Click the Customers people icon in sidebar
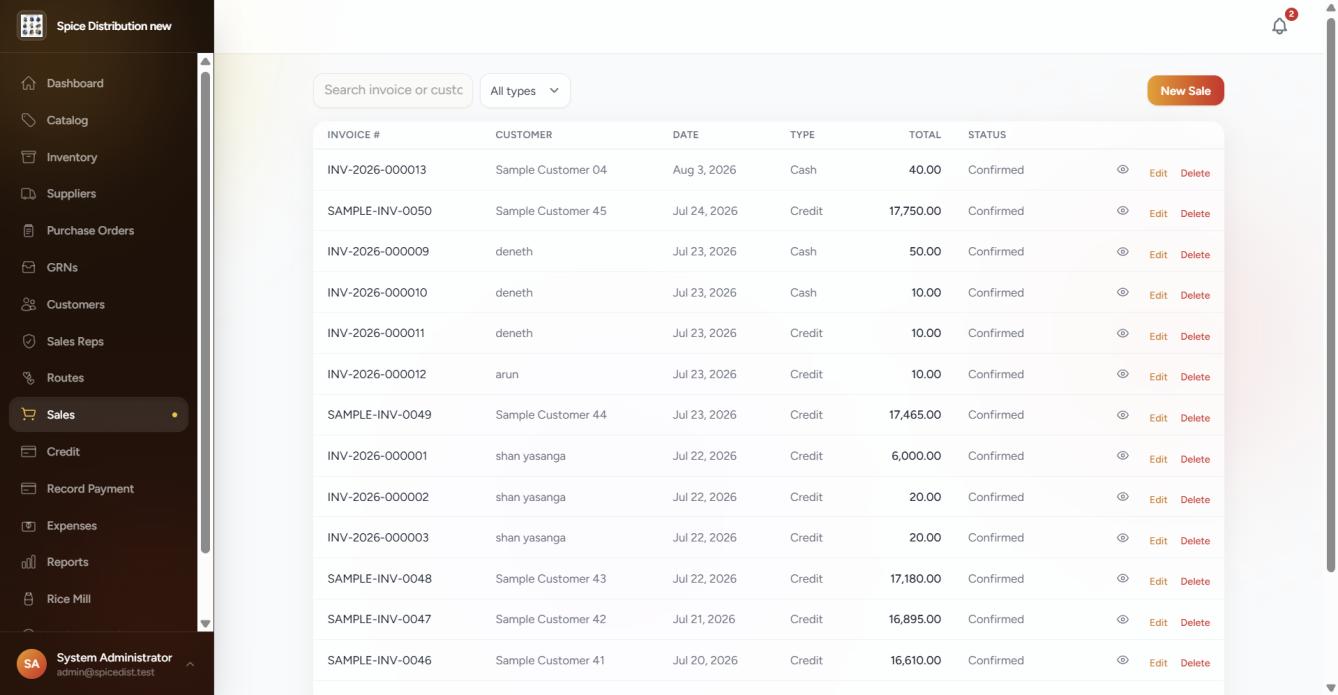The height and width of the screenshot is (695, 1338). click(28, 305)
